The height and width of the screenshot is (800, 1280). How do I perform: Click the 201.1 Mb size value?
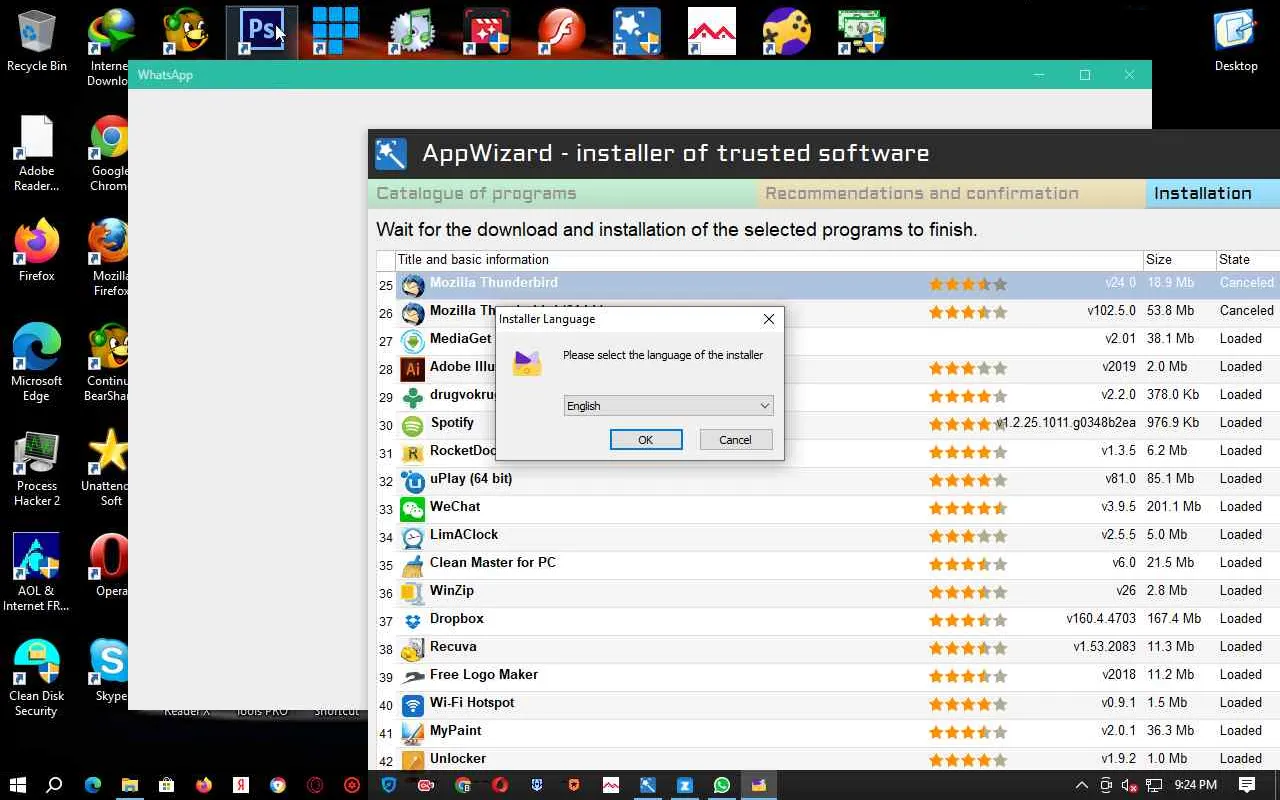click(x=1174, y=507)
